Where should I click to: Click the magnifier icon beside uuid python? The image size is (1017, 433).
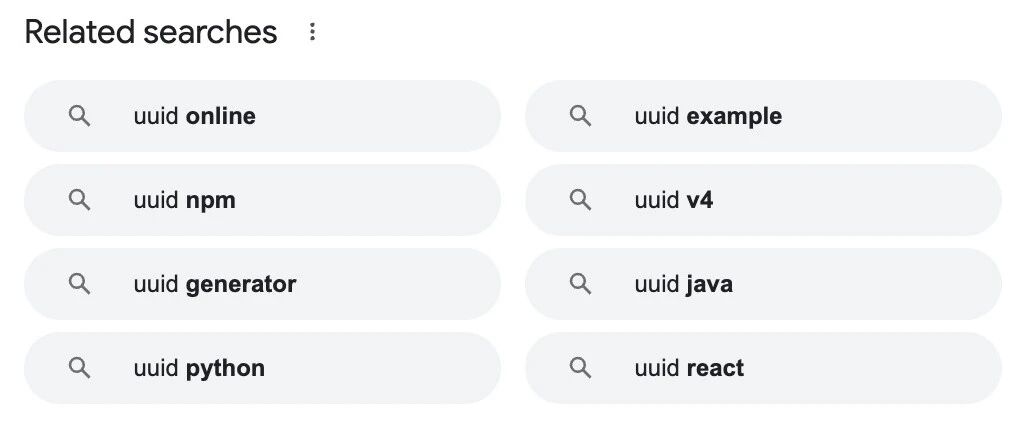[x=79, y=368]
